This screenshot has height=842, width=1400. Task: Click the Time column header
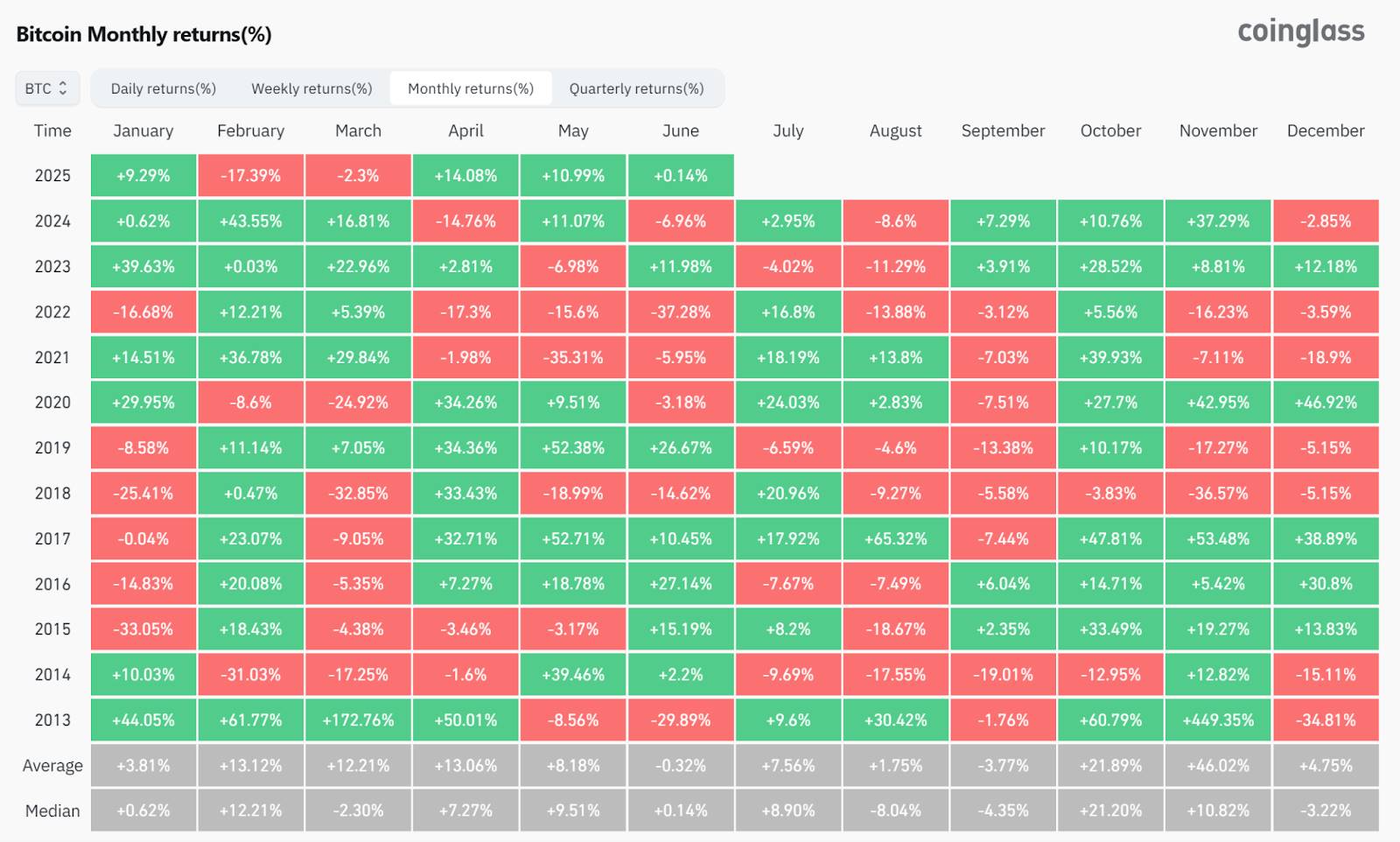pyautogui.click(x=52, y=130)
